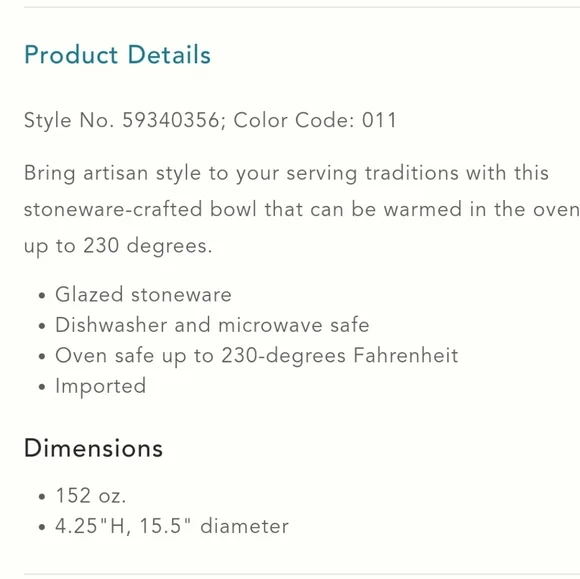Click the Bring artisan style description line

tap(286, 173)
